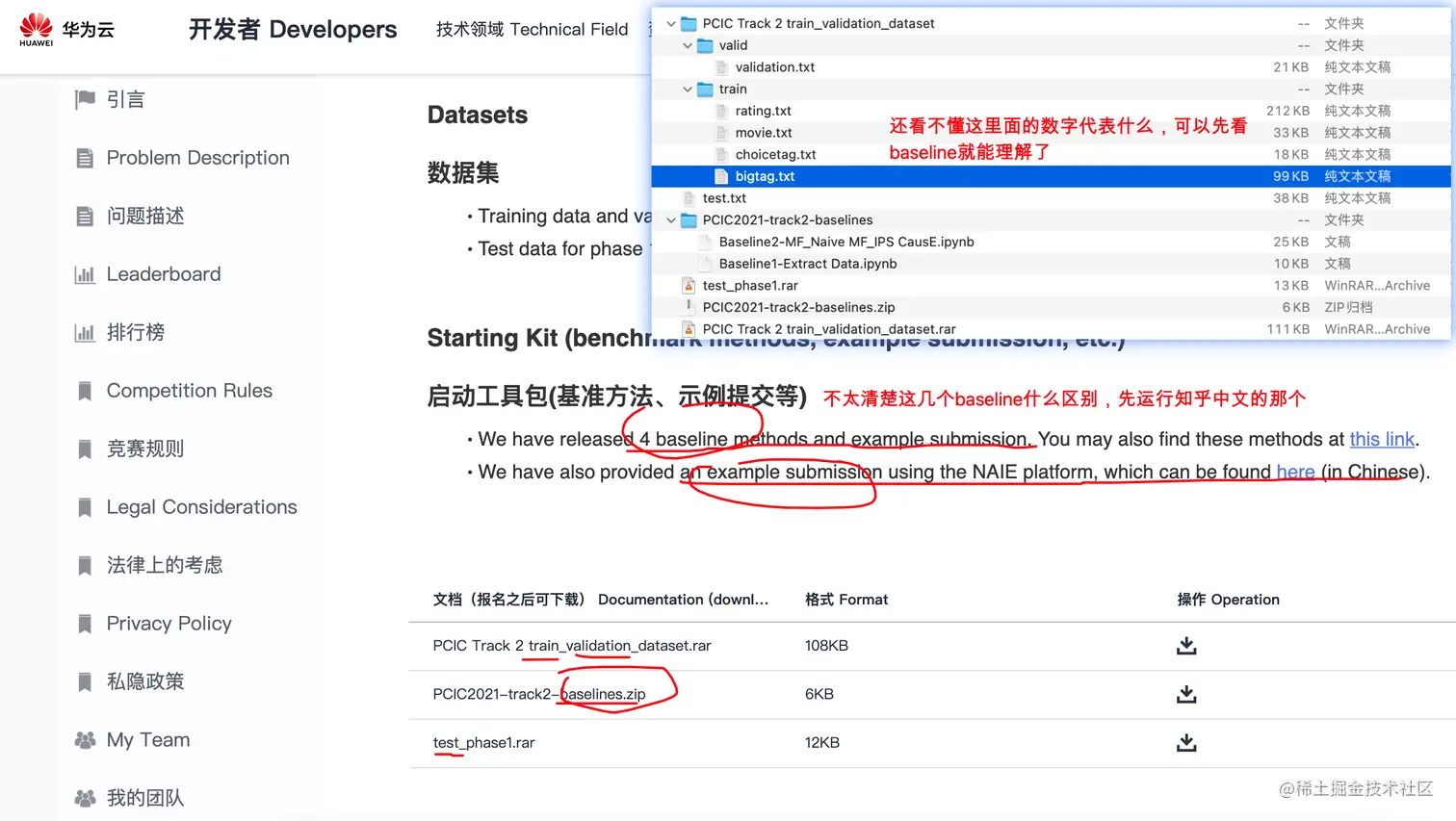The height and width of the screenshot is (821, 1456).
Task: Click the flag icon beside 引言
Action: tap(85, 99)
